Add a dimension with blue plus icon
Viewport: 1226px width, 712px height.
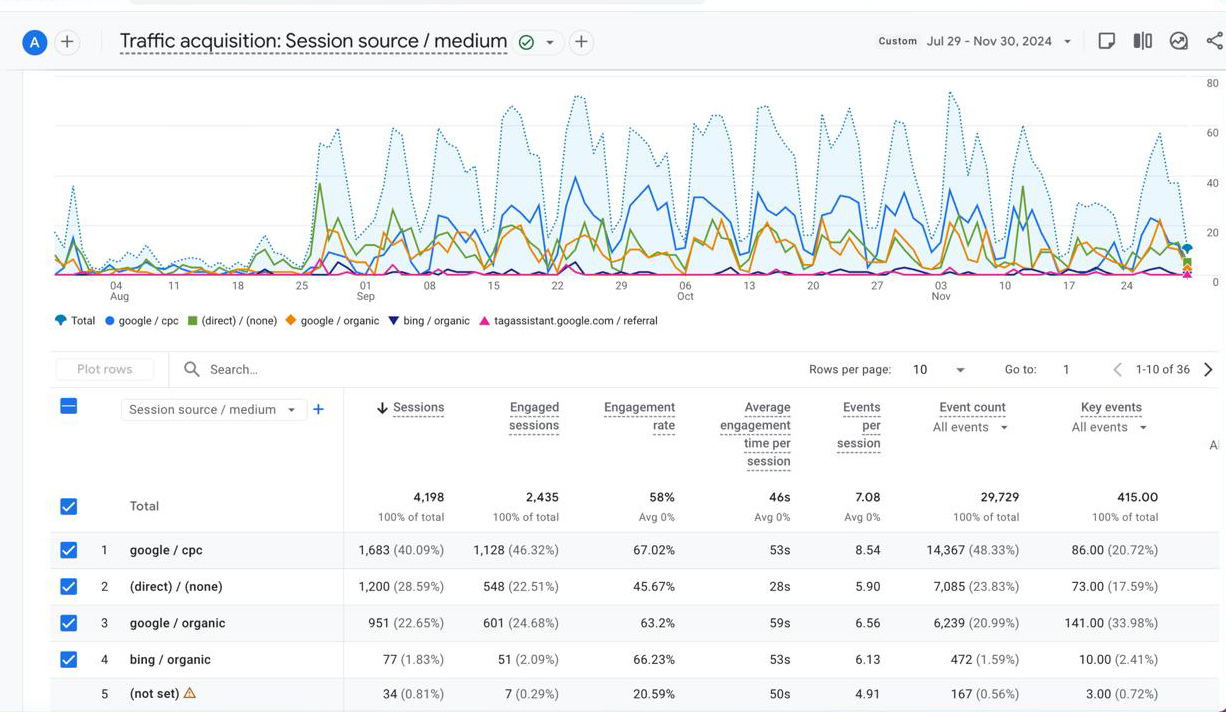tap(318, 409)
